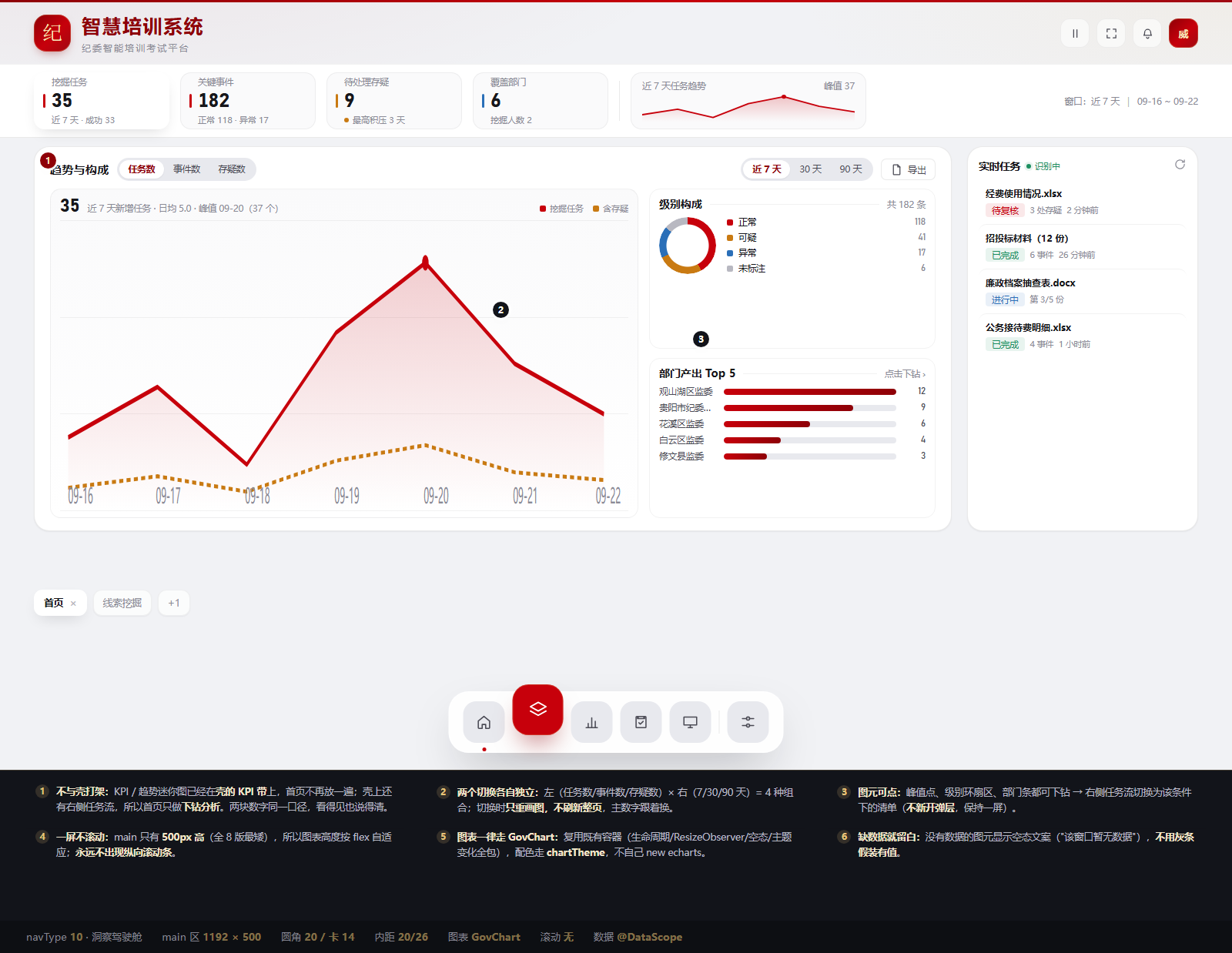Image resolution: width=1232 pixels, height=953 pixels.
Task: Switch range to 90 天
Action: [851, 169]
